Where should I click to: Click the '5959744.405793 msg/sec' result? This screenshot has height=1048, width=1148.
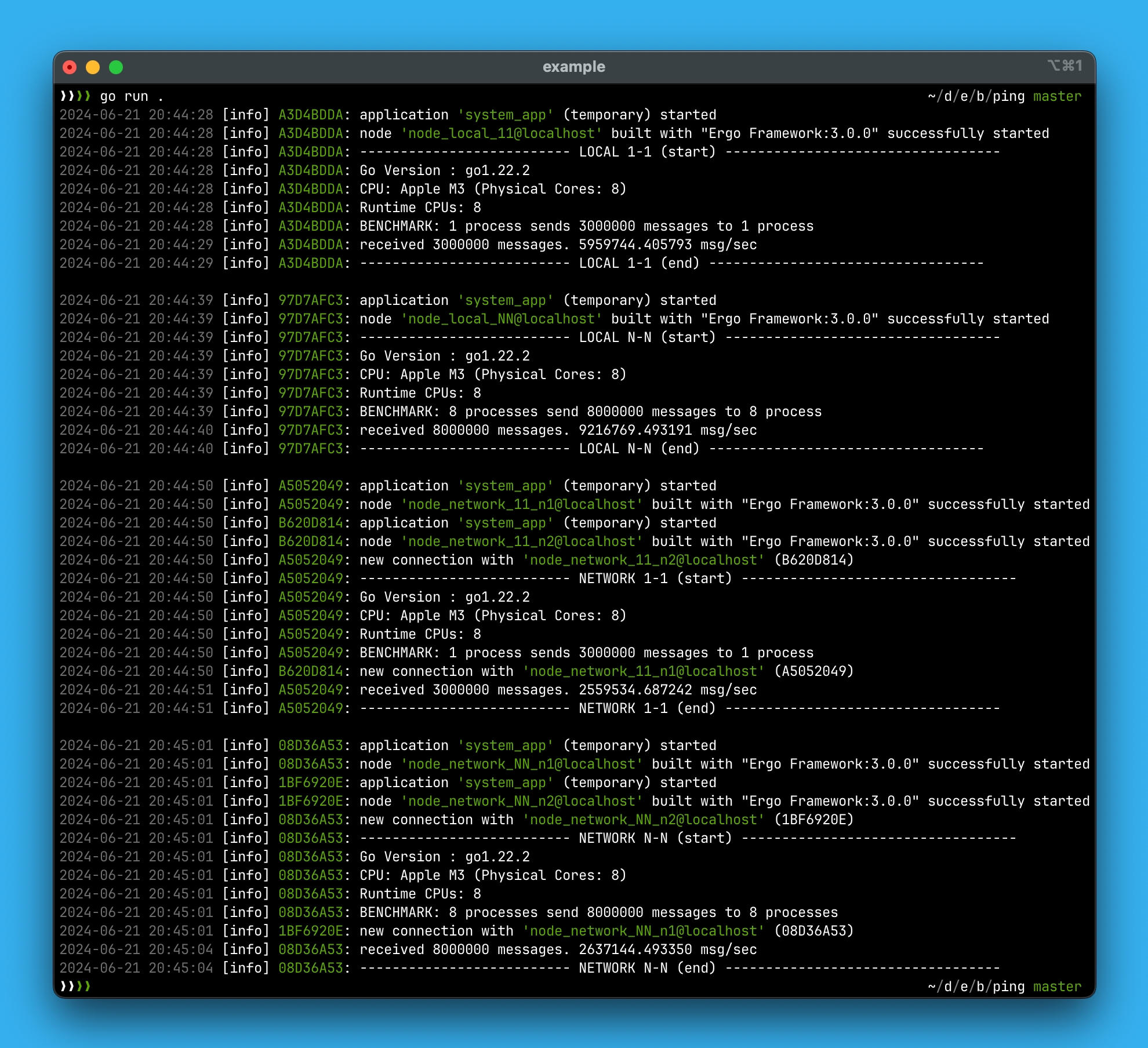coord(667,245)
